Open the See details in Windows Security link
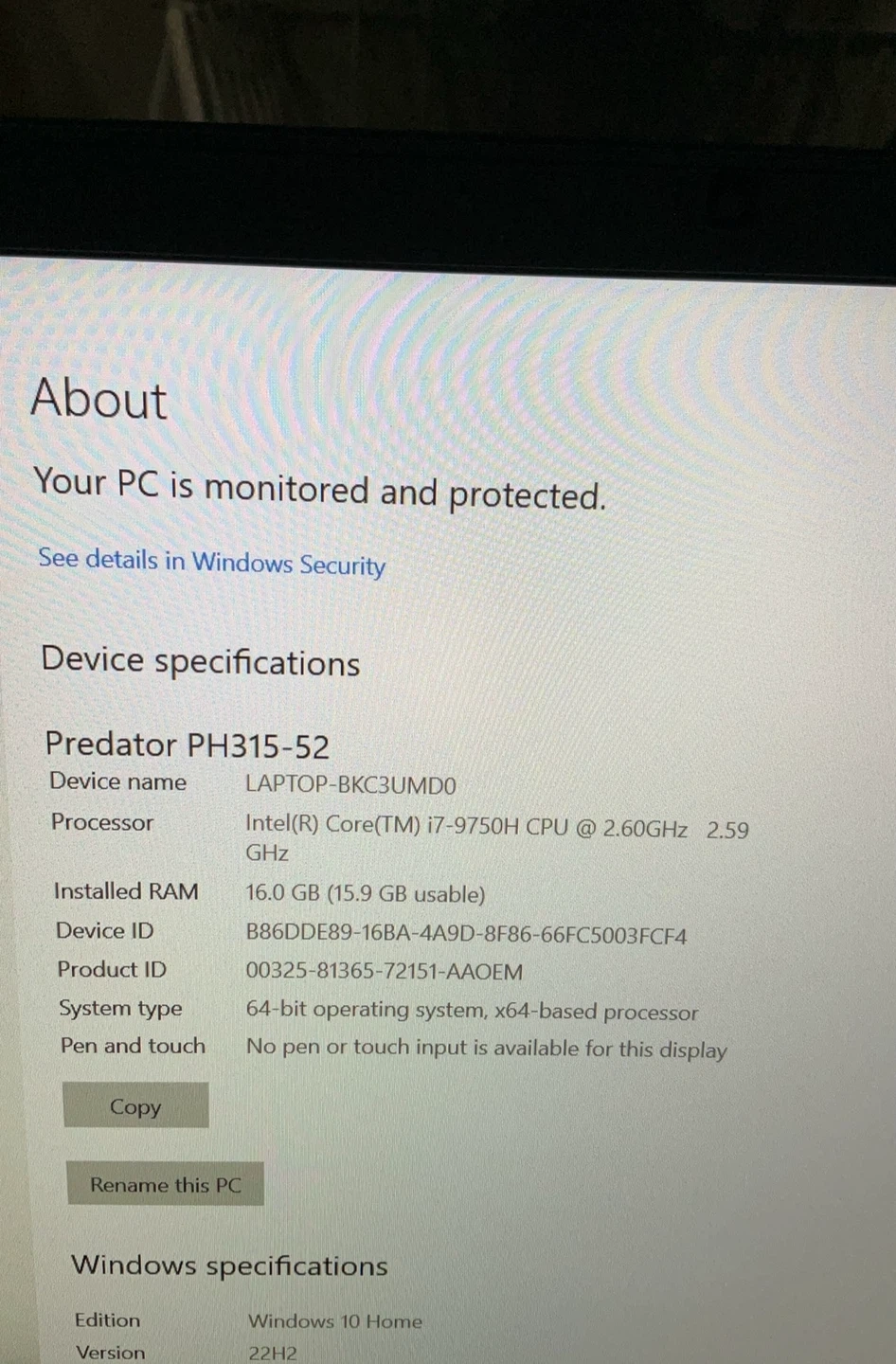This screenshot has height=1364, width=896. click(x=211, y=562)
